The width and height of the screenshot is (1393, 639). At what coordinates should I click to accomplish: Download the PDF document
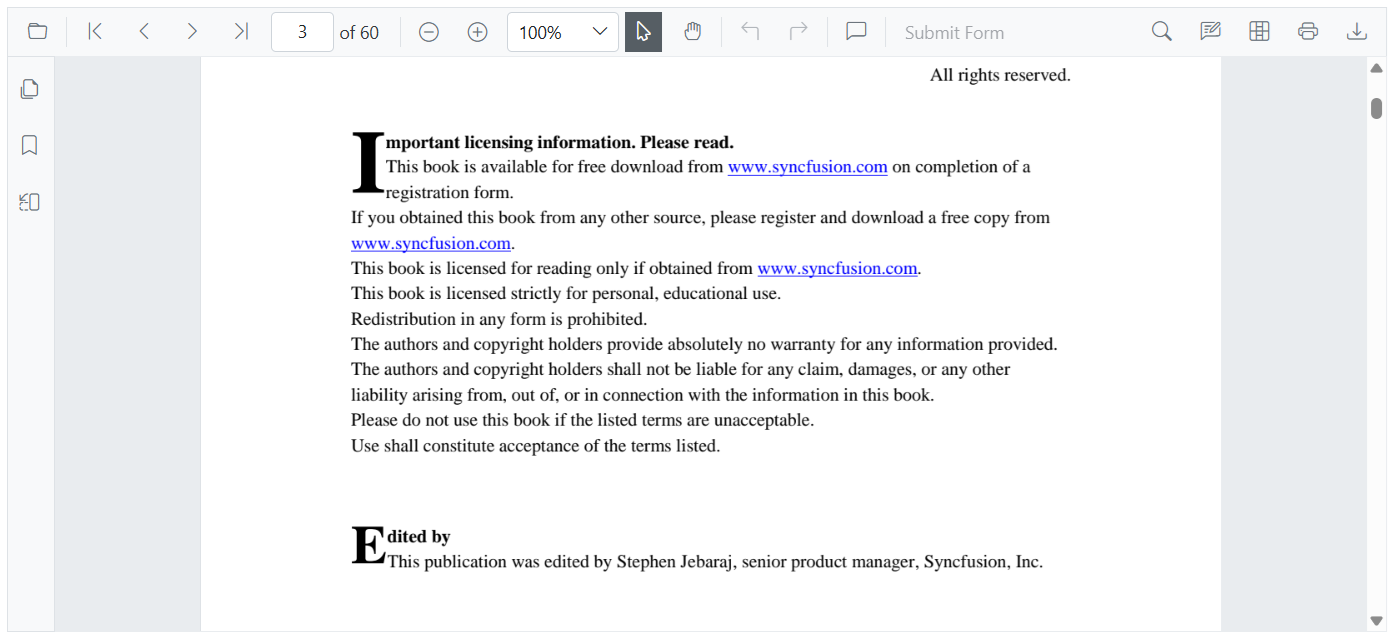coord(1356,32)
